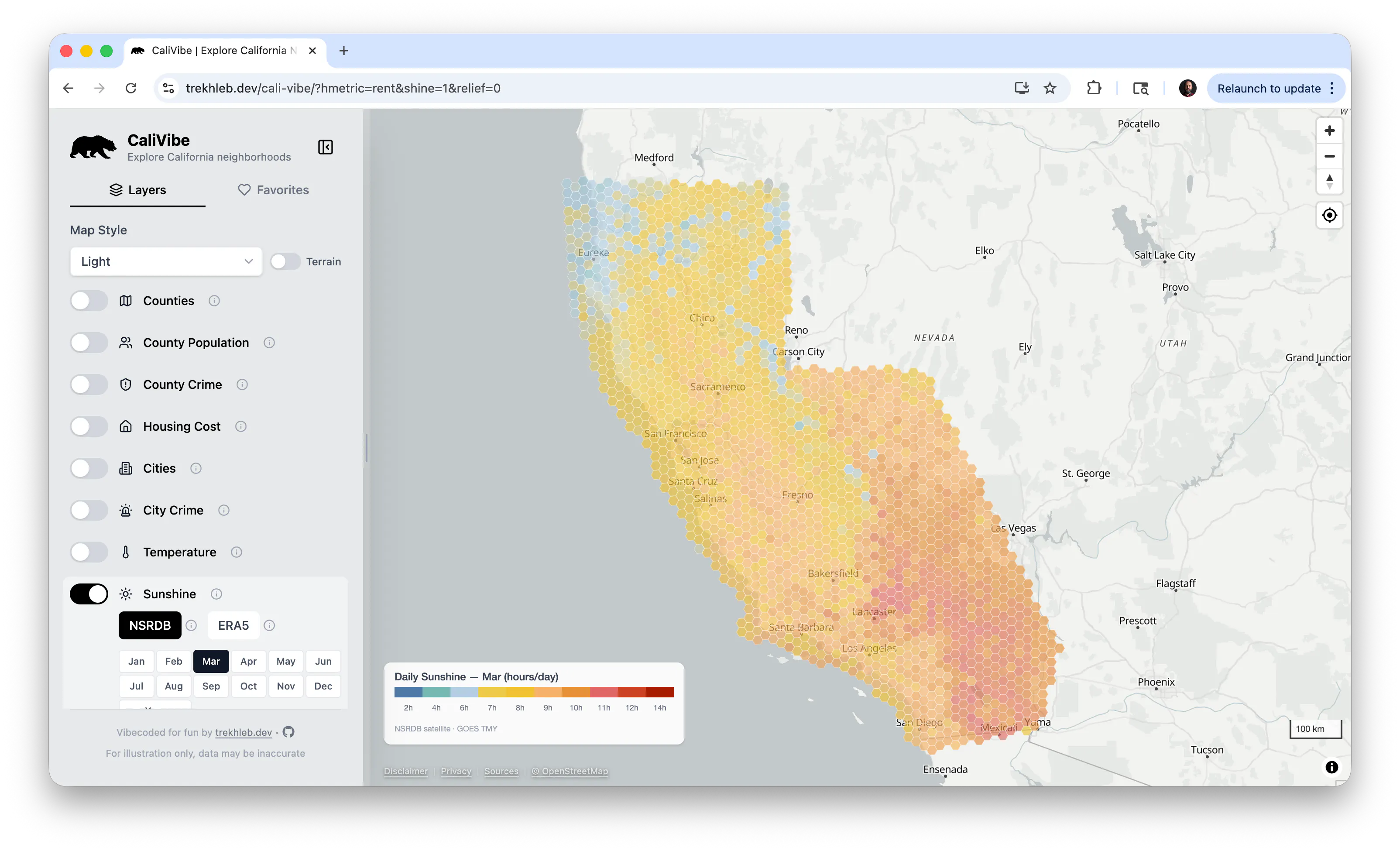Select Feb month
Screen dimensions: 1400x851
click(x=174, y=661)
